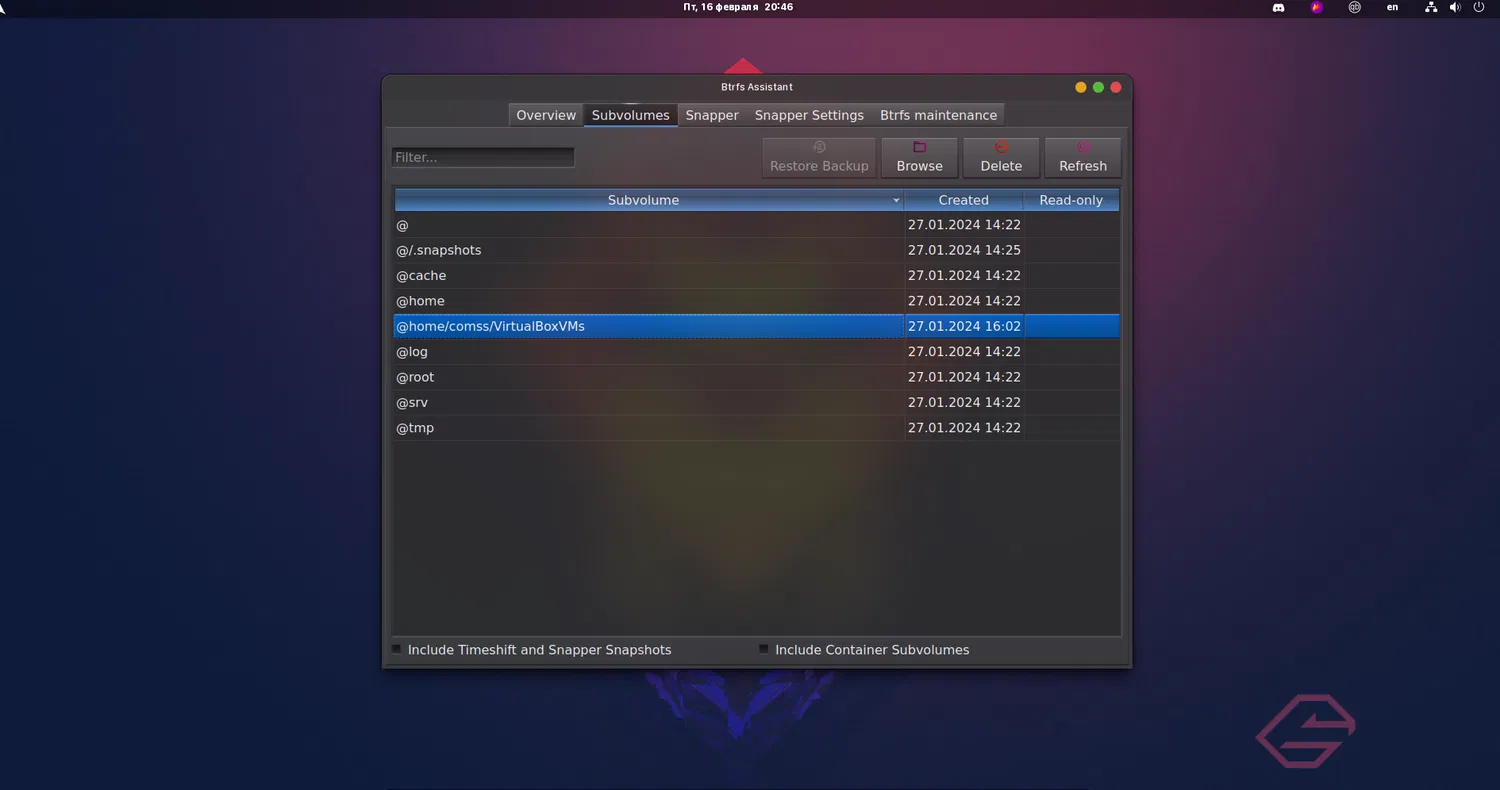Select the '@' subvolume row
1500x790 pixels.
coord(757,225)
